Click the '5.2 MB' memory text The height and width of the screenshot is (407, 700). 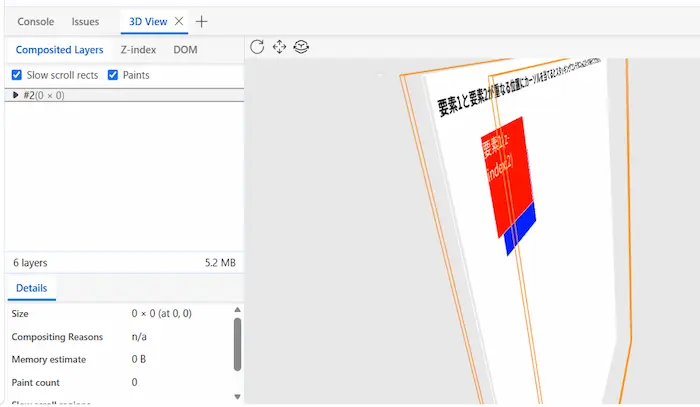[220, 263]
